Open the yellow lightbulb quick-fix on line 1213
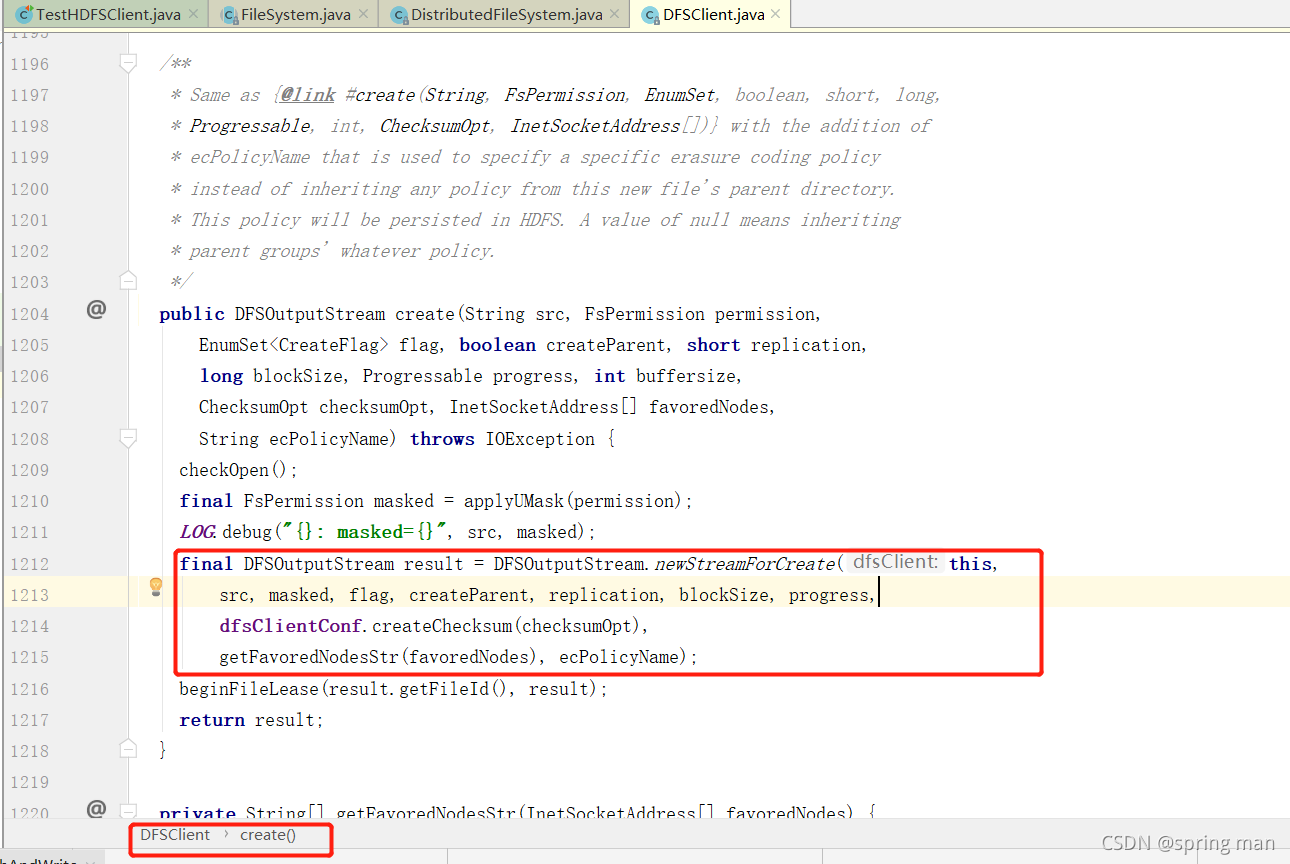 point(156,587)
